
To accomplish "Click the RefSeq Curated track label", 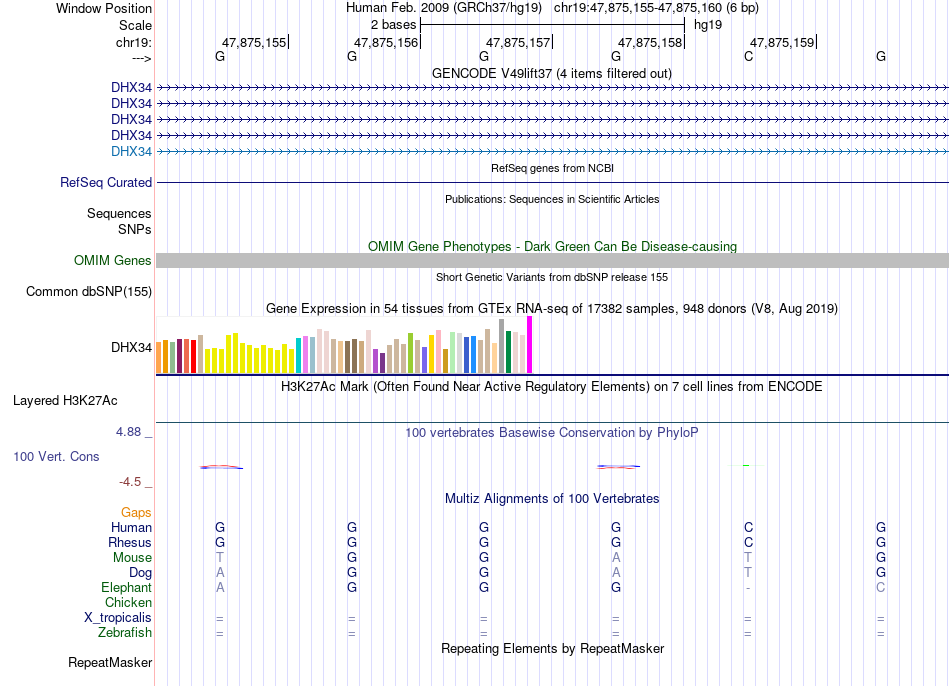I will (x=106, y=182).
